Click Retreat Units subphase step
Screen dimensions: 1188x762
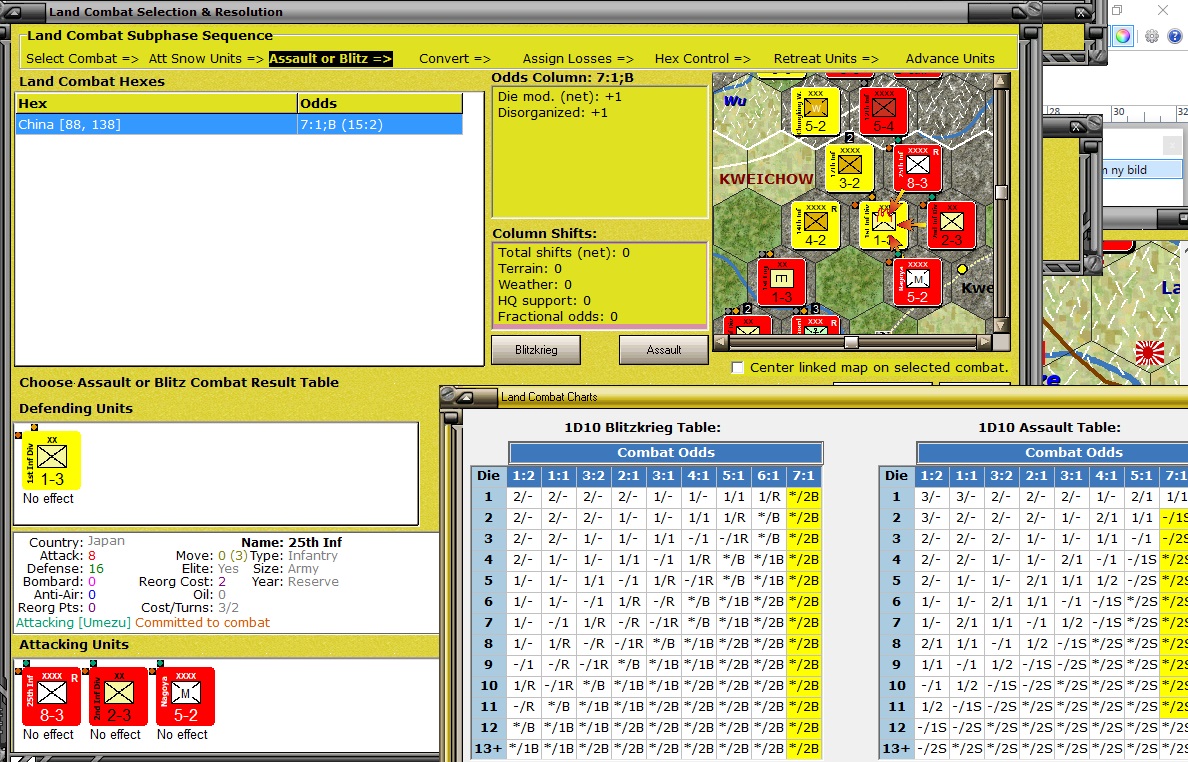point(826,58)
